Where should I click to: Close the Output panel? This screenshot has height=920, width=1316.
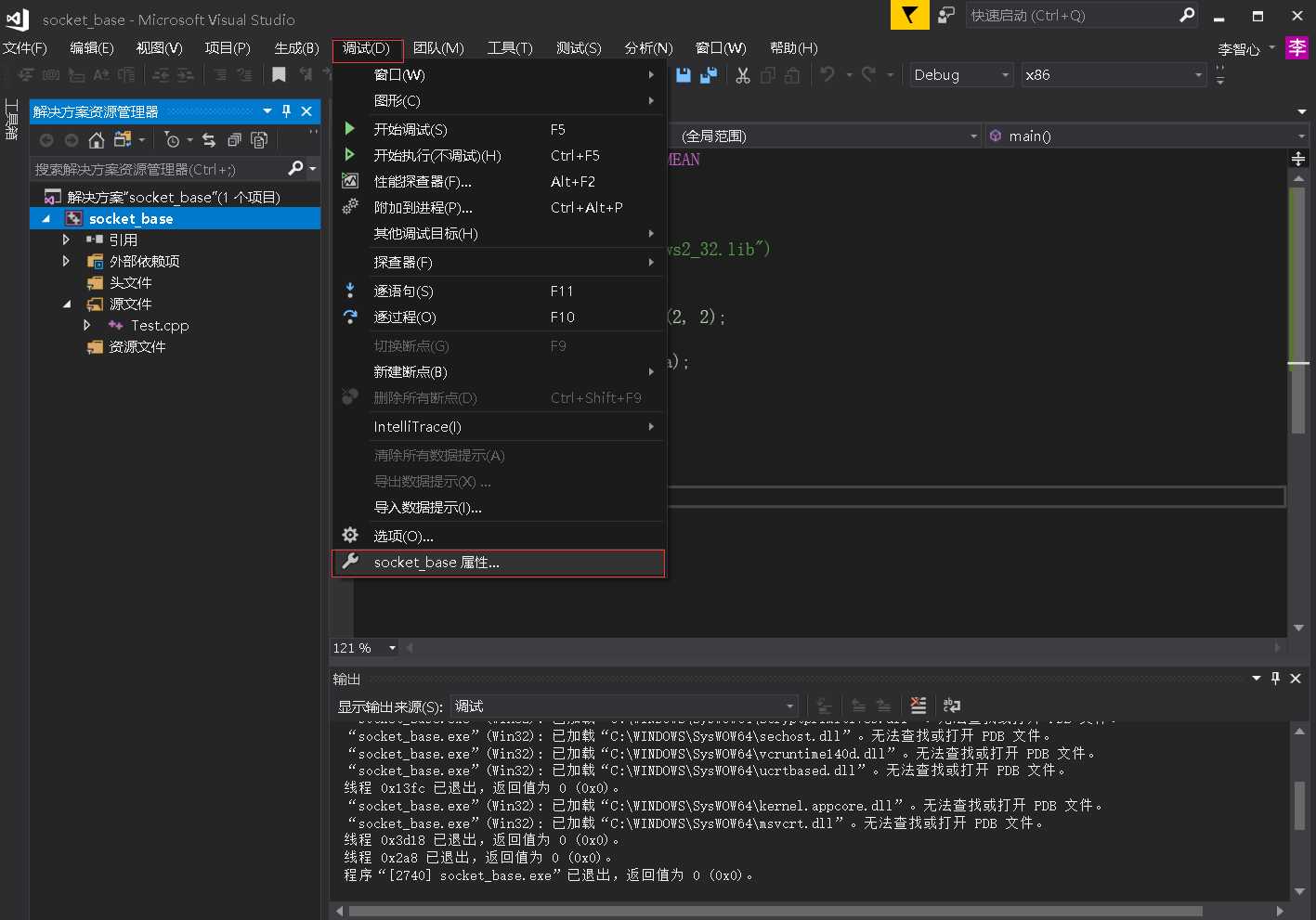[1296, 679]
